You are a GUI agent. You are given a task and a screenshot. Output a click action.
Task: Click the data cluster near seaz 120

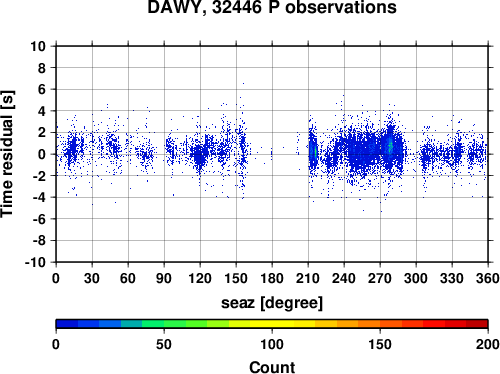pos(199,154)
